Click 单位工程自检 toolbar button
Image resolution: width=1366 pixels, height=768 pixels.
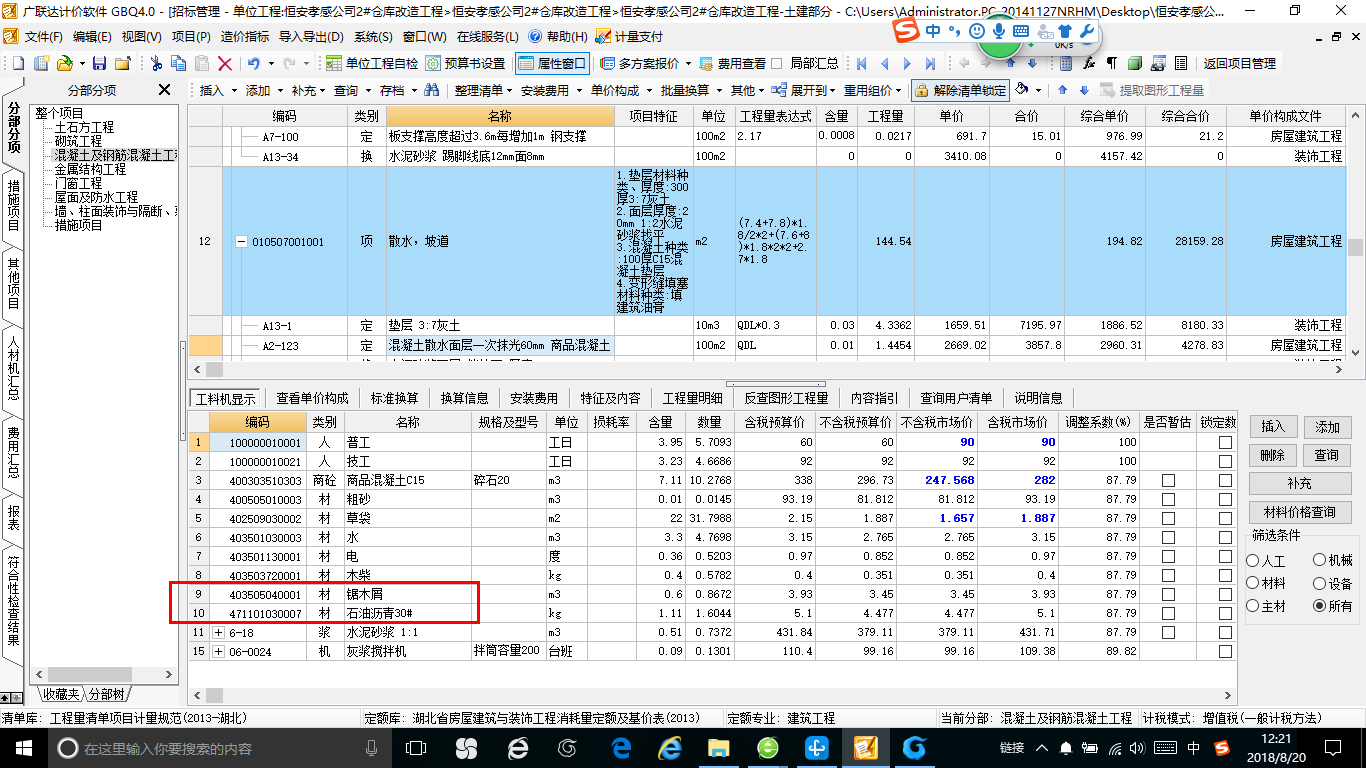pos(372,63)
